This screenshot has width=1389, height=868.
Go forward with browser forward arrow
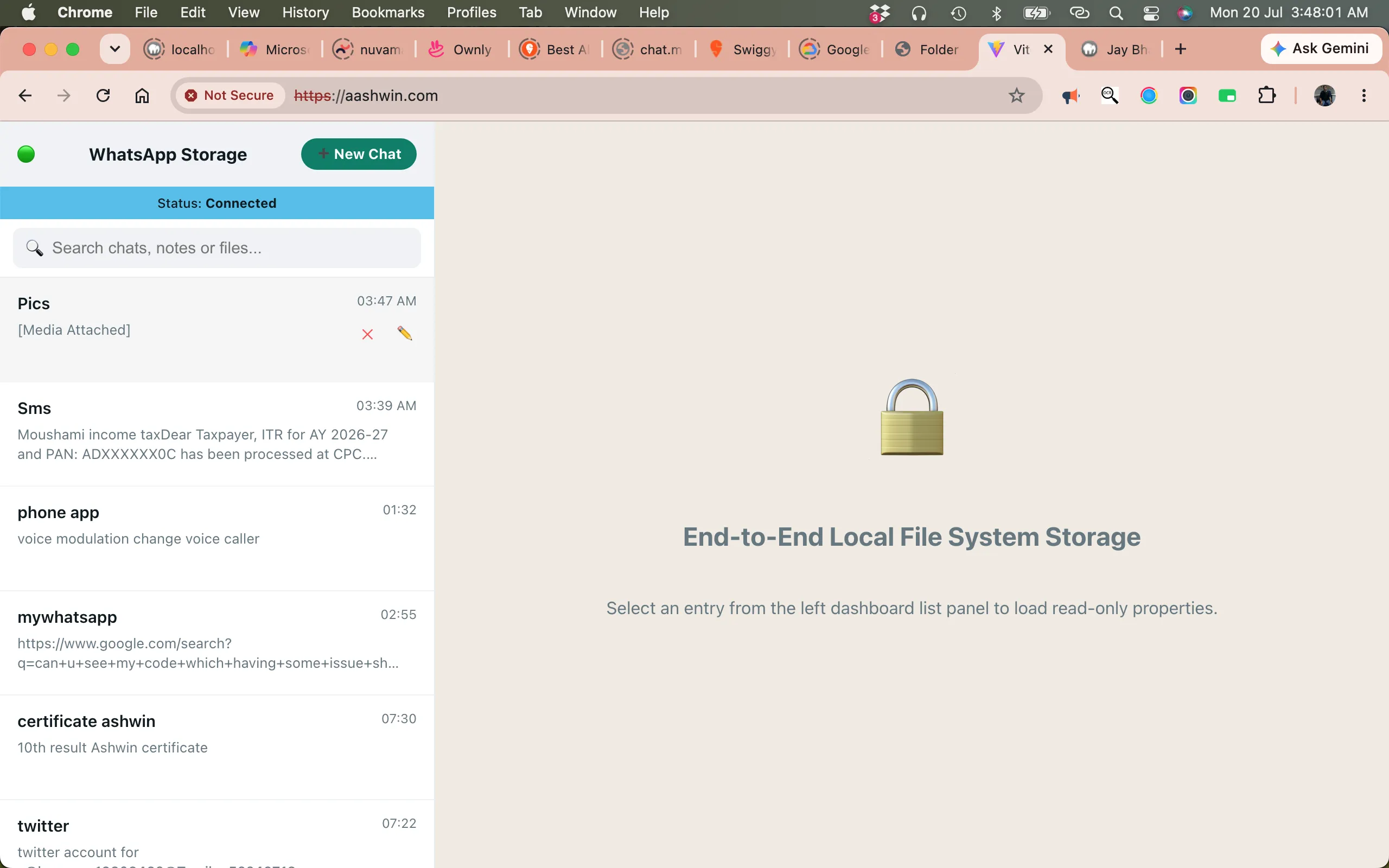tap(63, 95)
